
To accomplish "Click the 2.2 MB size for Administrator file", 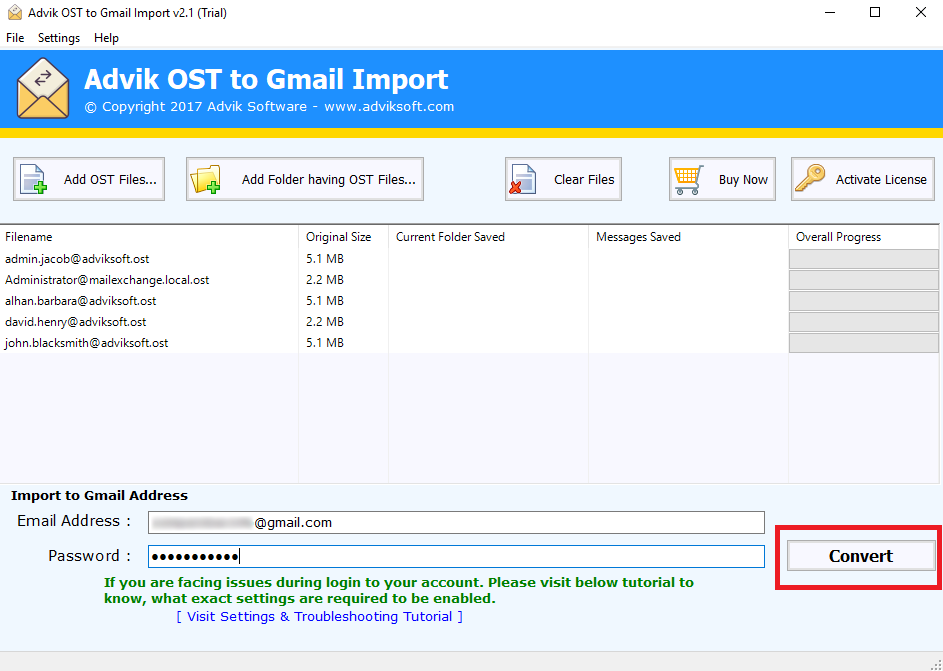I will coord(325,280).
